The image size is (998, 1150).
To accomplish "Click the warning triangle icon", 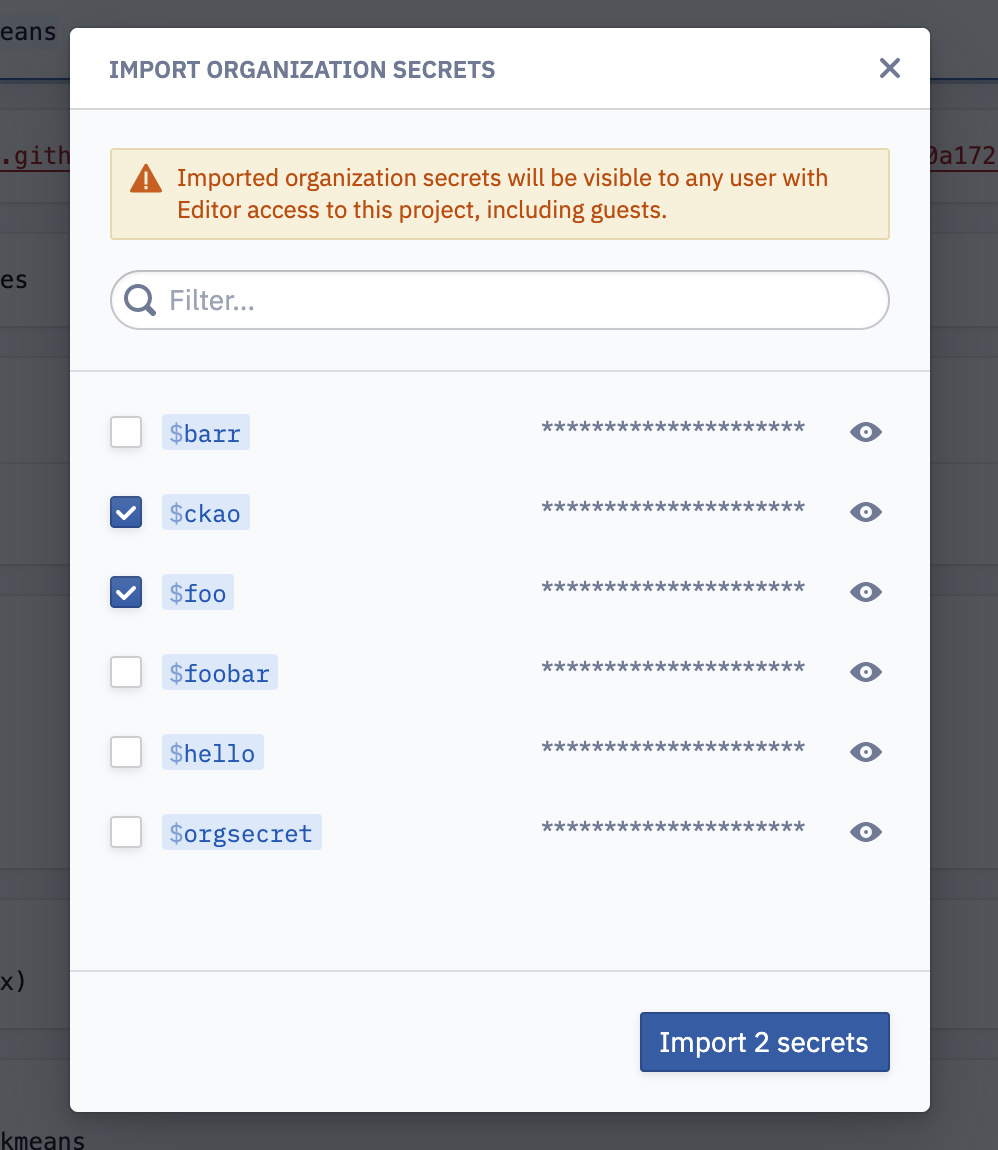I will coord(146,178).
